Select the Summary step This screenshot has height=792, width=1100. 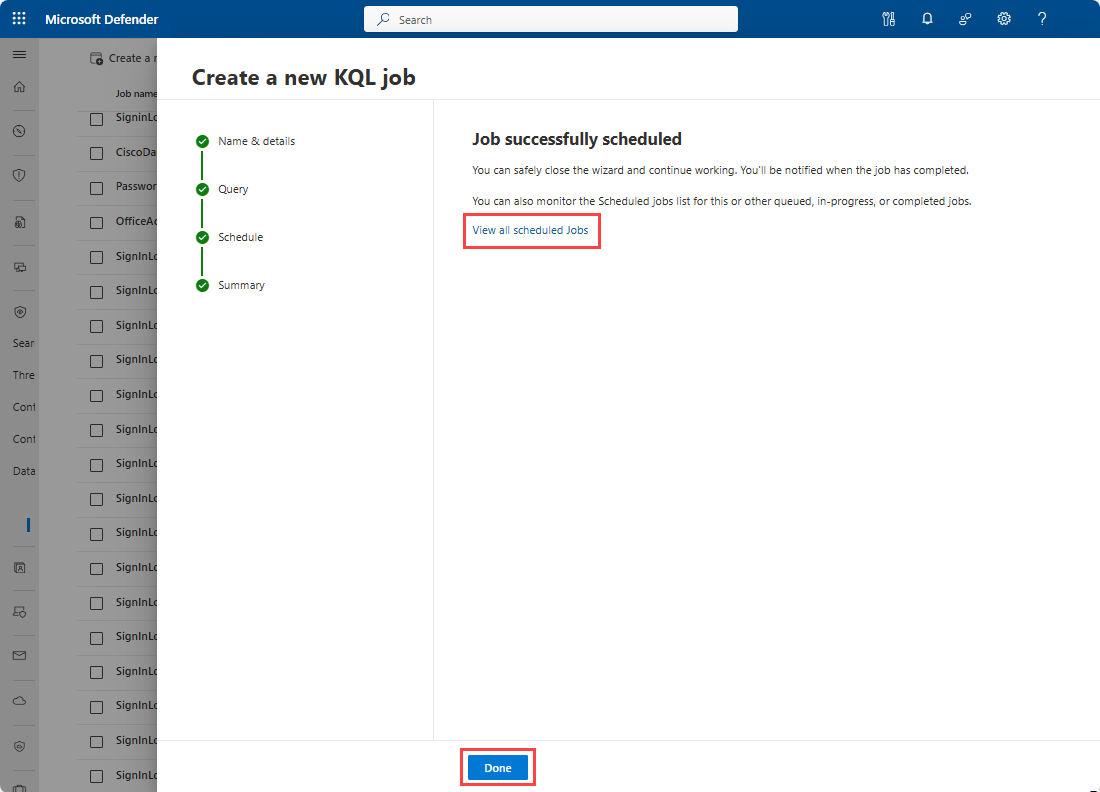tap(231, 286)
